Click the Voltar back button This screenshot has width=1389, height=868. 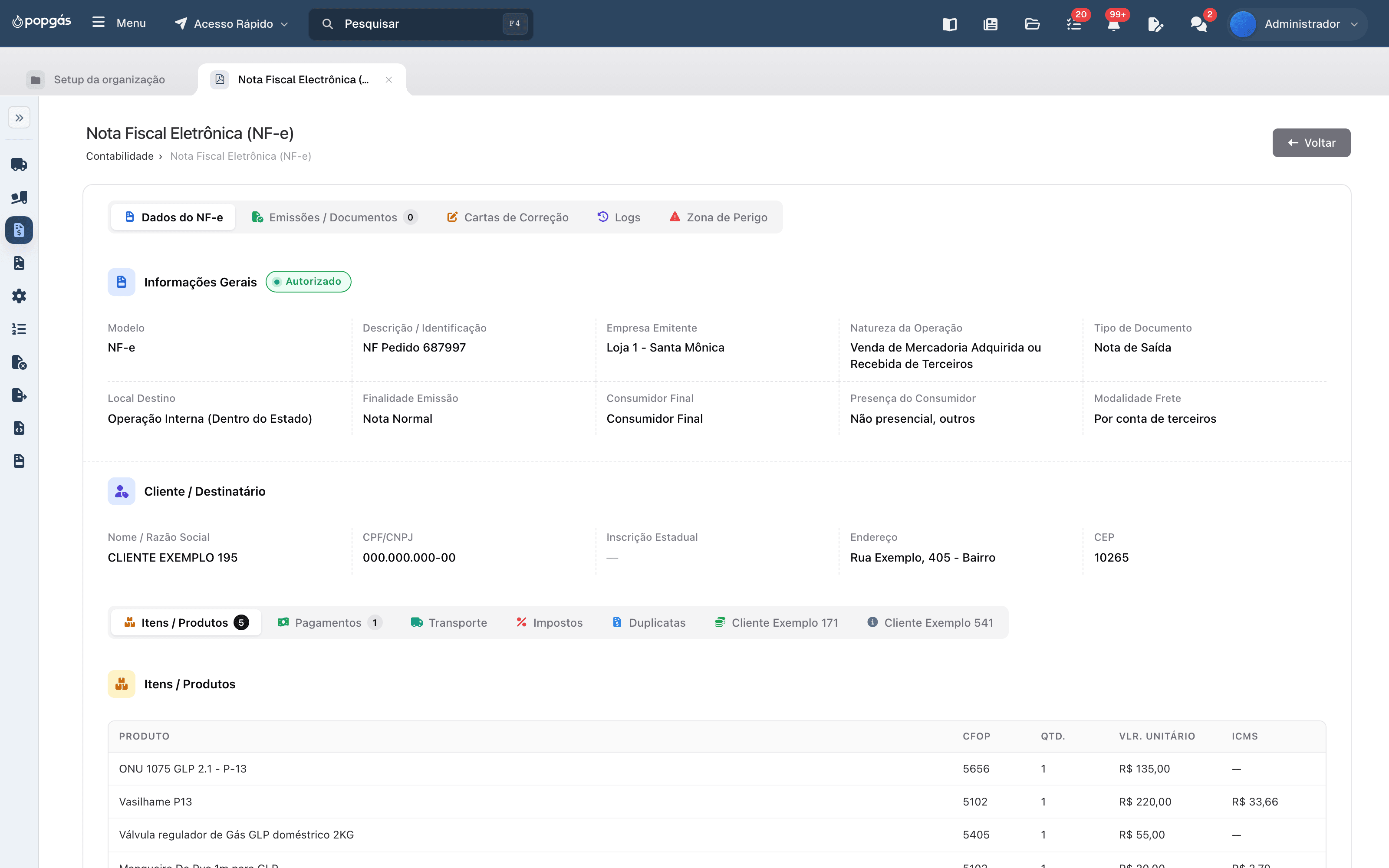point(1311,143)
